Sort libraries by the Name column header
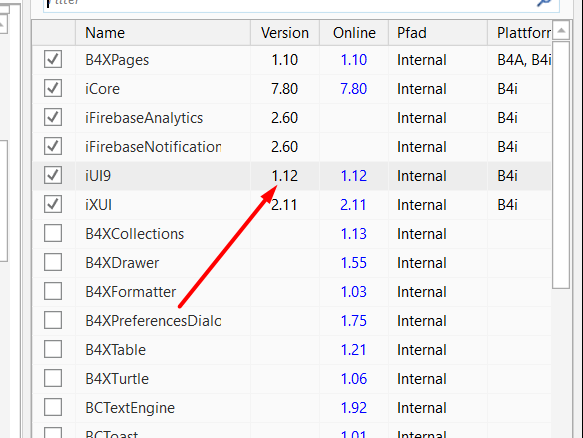The width and height of the screenshot is (583, 438). click(163, 33)
